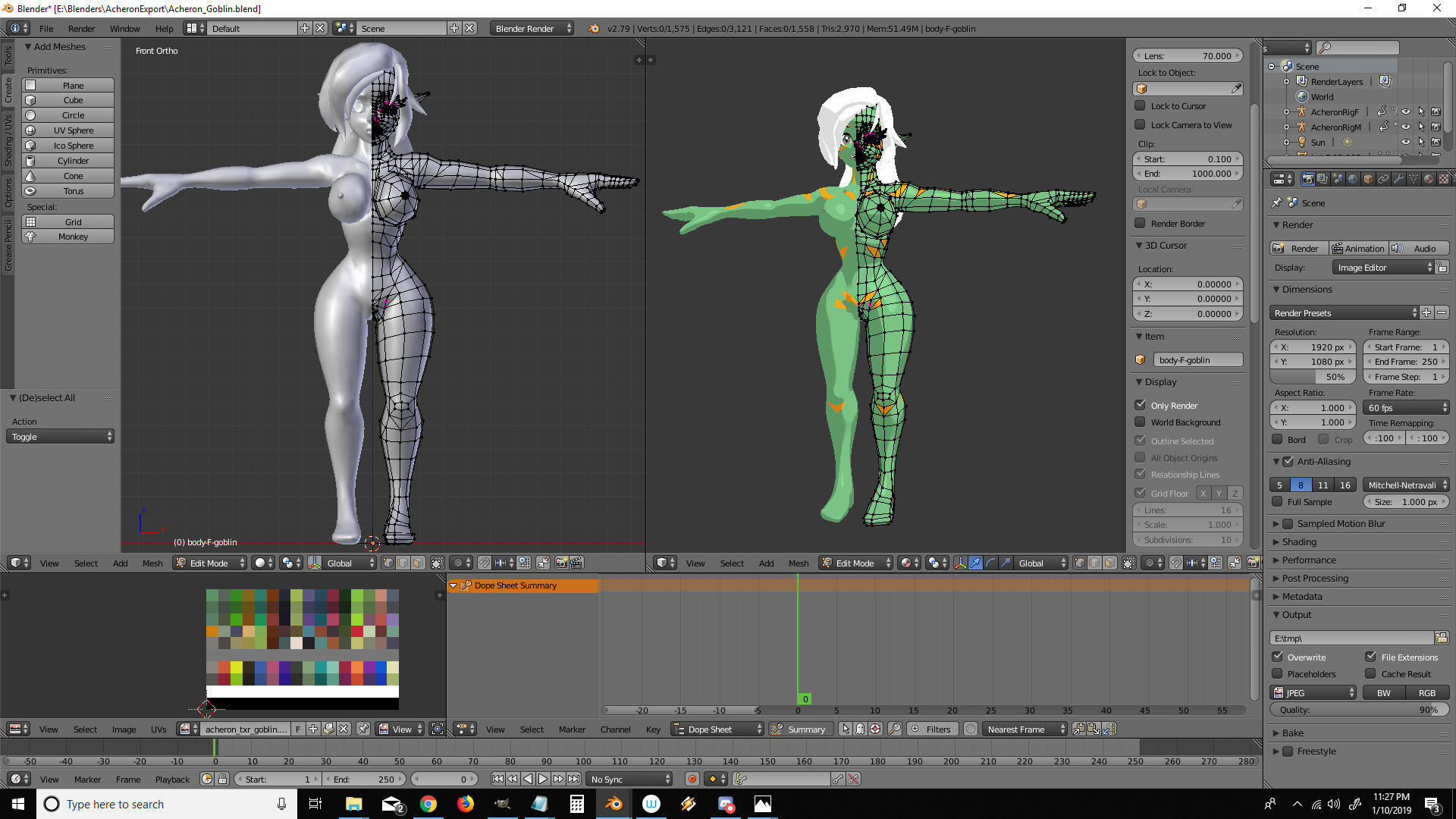Viewport: 1456px width, 819px height.
Task: Add a Monkey mesh
Action: click(67, 236)
